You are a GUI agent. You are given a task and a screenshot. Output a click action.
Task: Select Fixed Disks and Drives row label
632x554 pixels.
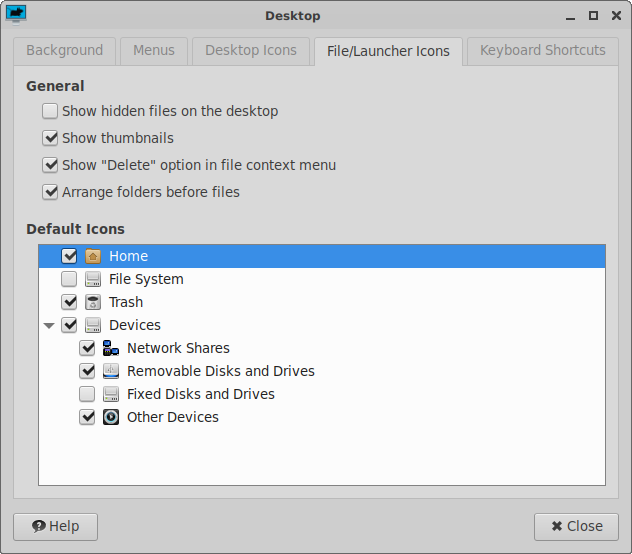point(201,394)
